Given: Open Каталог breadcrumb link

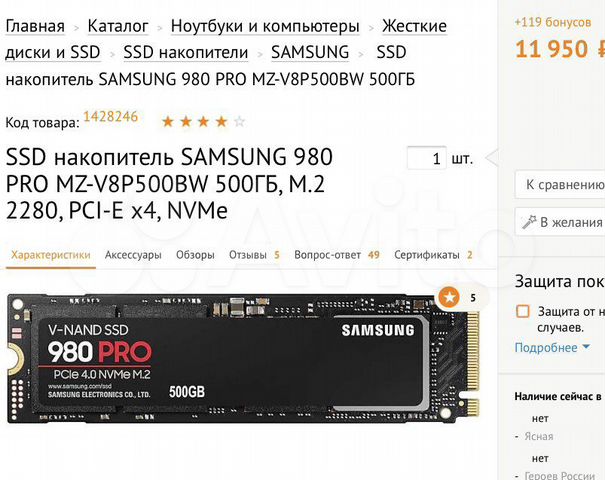Looking at the screenshot, I should [118, 26].
